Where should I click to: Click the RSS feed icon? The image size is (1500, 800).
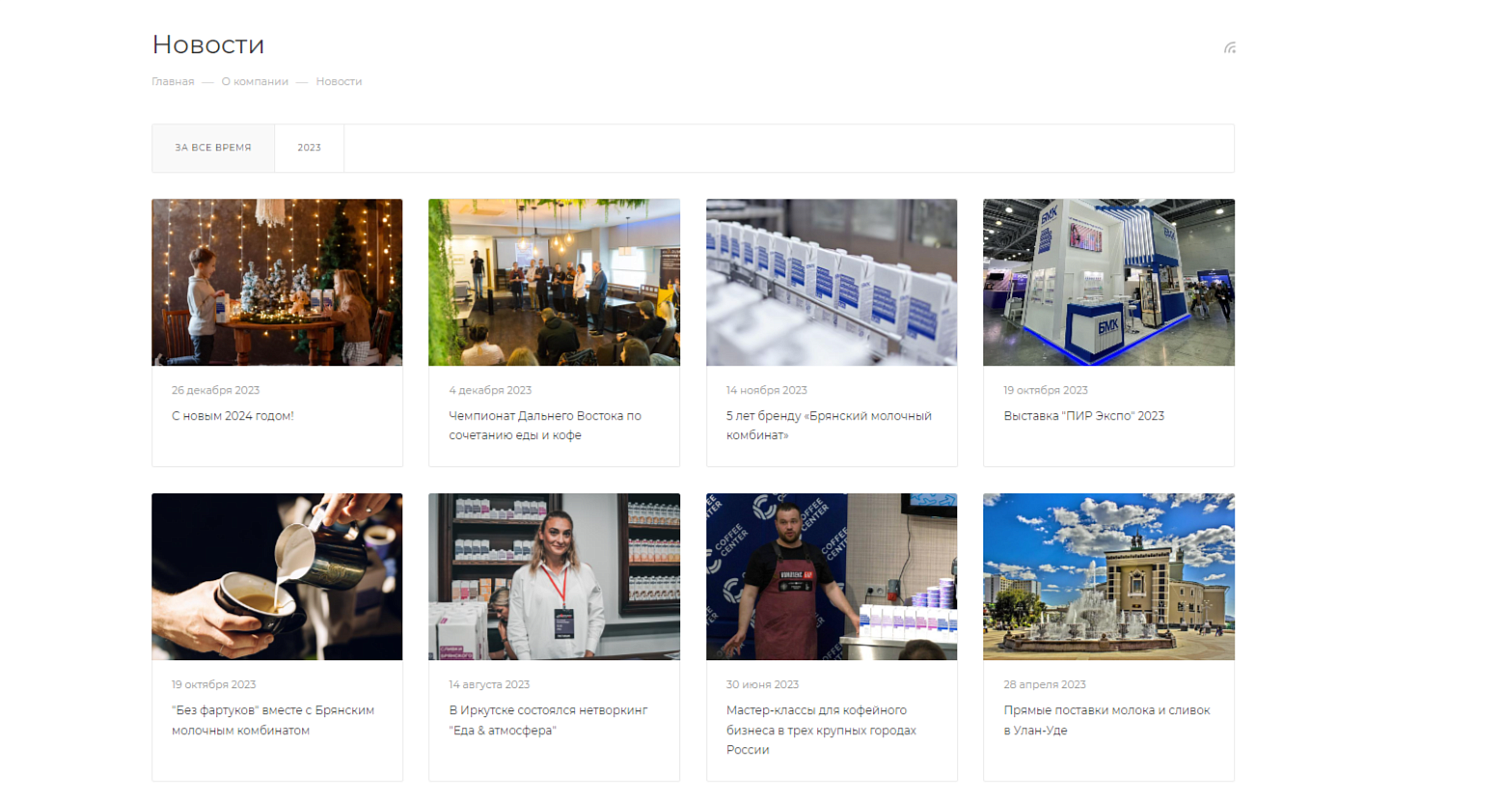pos(1229,48)
